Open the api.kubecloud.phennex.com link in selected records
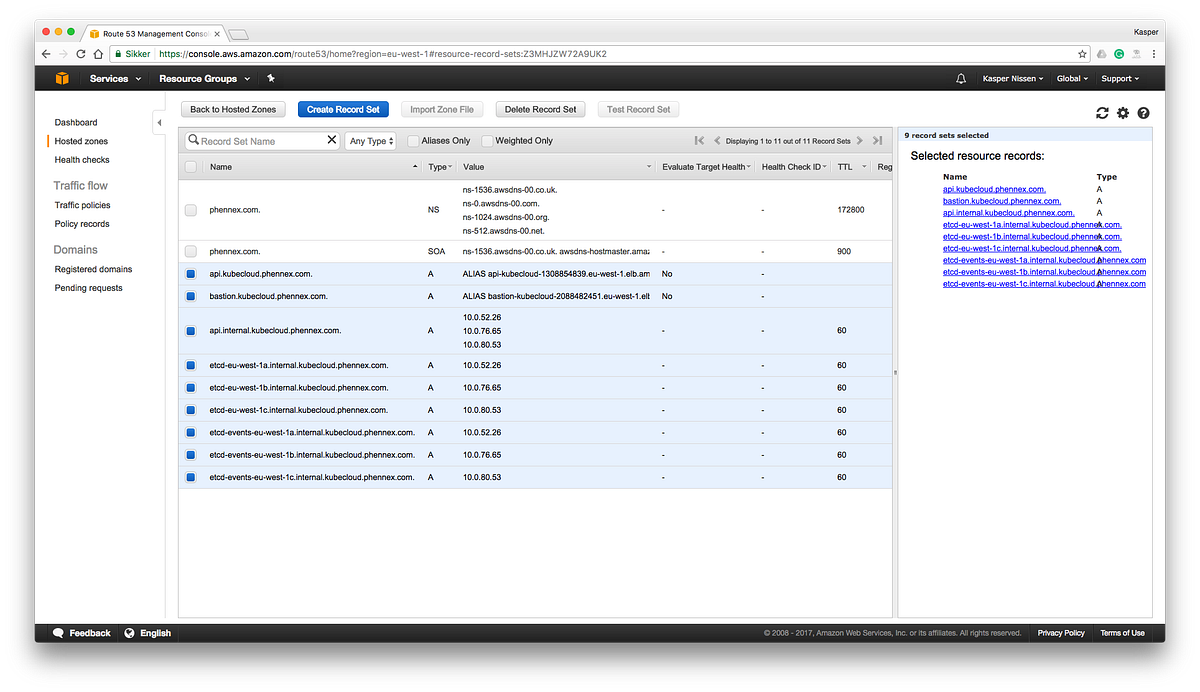 (x=993, y=189)
